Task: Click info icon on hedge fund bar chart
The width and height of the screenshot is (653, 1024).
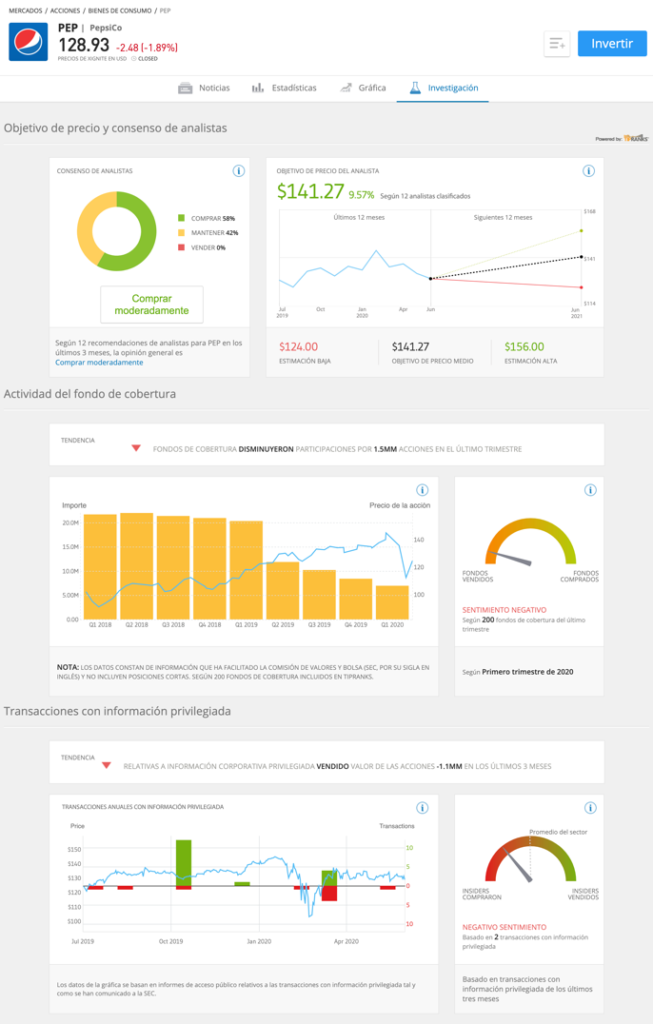Action: pyautogui.click(x=422, y=490)
